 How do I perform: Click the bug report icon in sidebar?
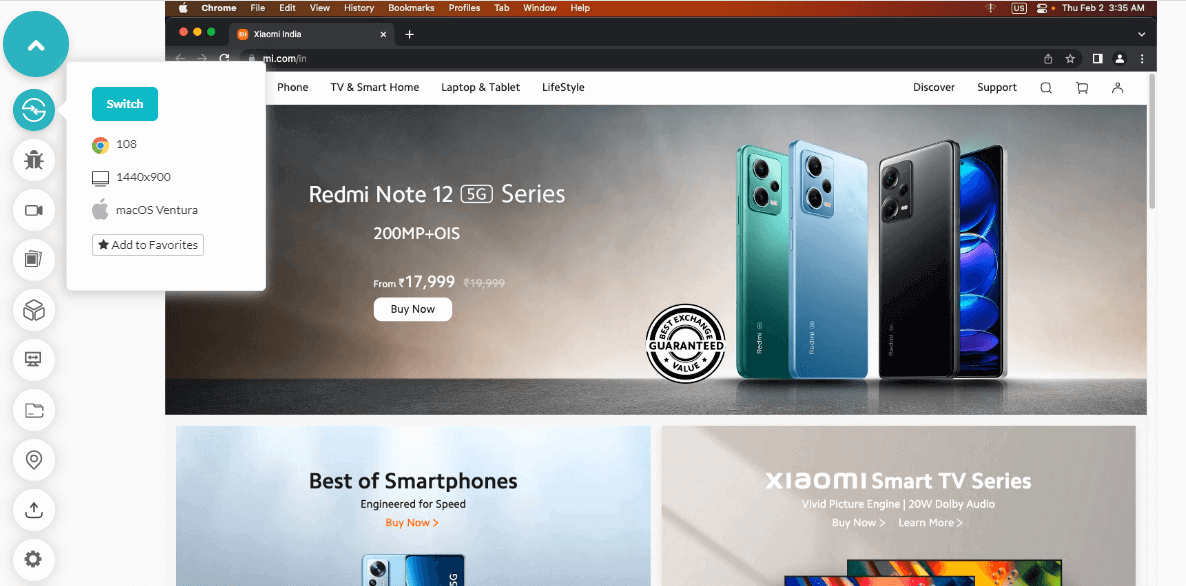[34, 160]
